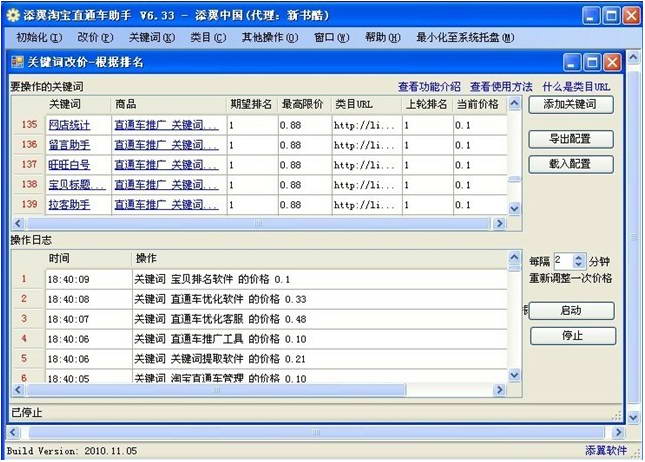The width and height of the screenshot is (645, 462).
Task: Maximize the 关键词改价-根据排名 inner window
Action: [592, 63]
